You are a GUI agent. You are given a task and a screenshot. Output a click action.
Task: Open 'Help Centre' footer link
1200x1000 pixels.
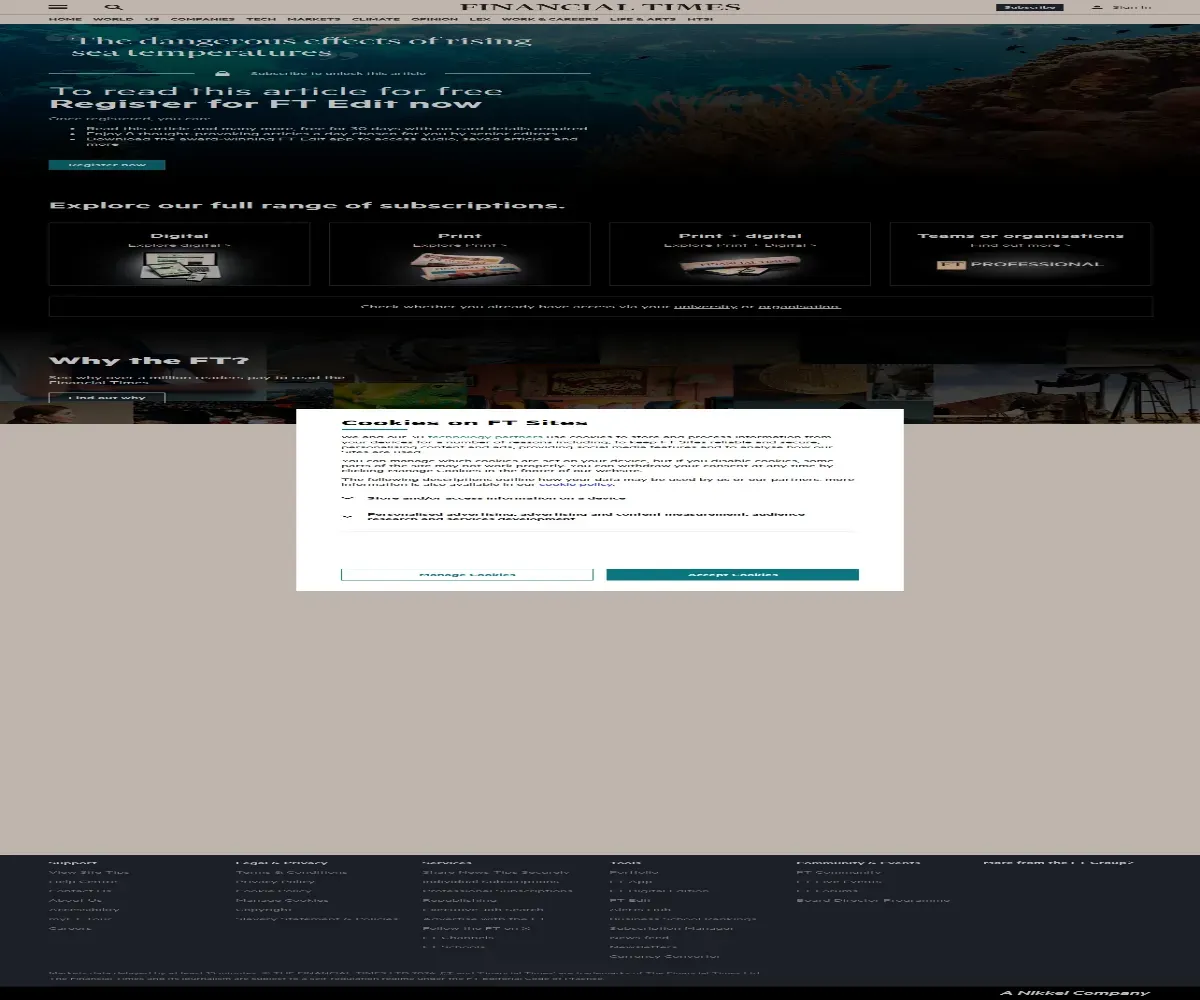[x=83, y=881]
